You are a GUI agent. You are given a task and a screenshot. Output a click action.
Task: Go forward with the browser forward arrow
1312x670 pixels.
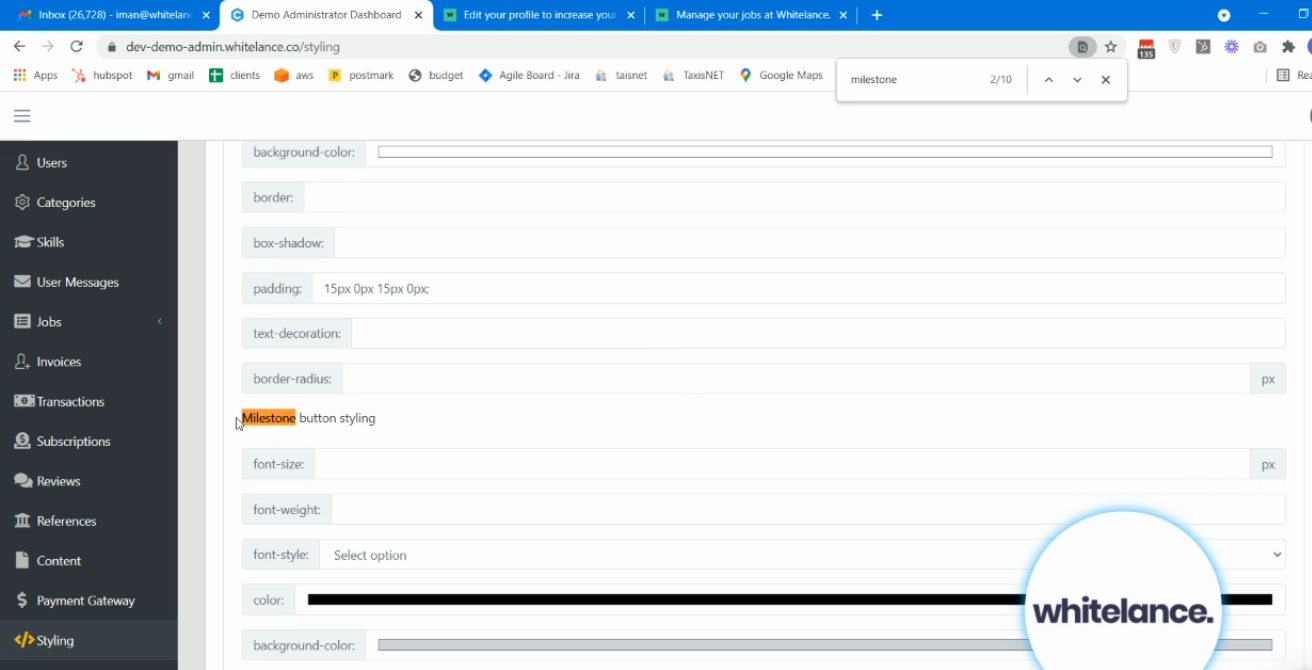click(x=48, y=47)
